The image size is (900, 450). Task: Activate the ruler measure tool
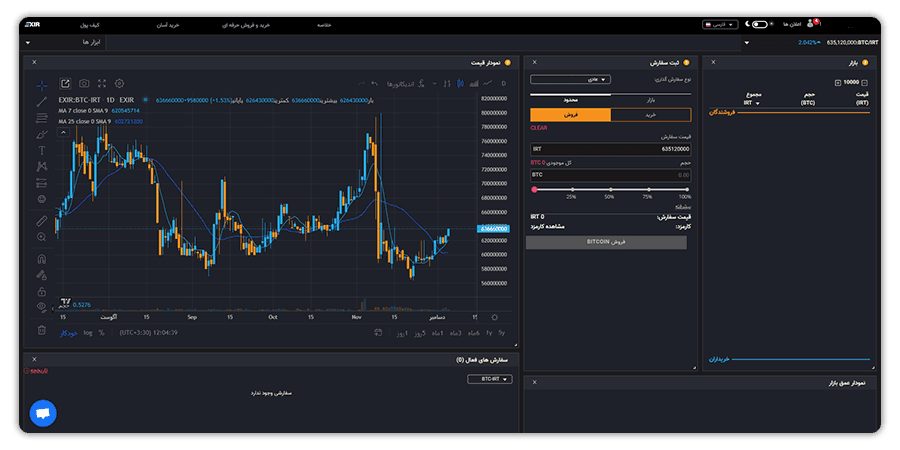(41, 221)
